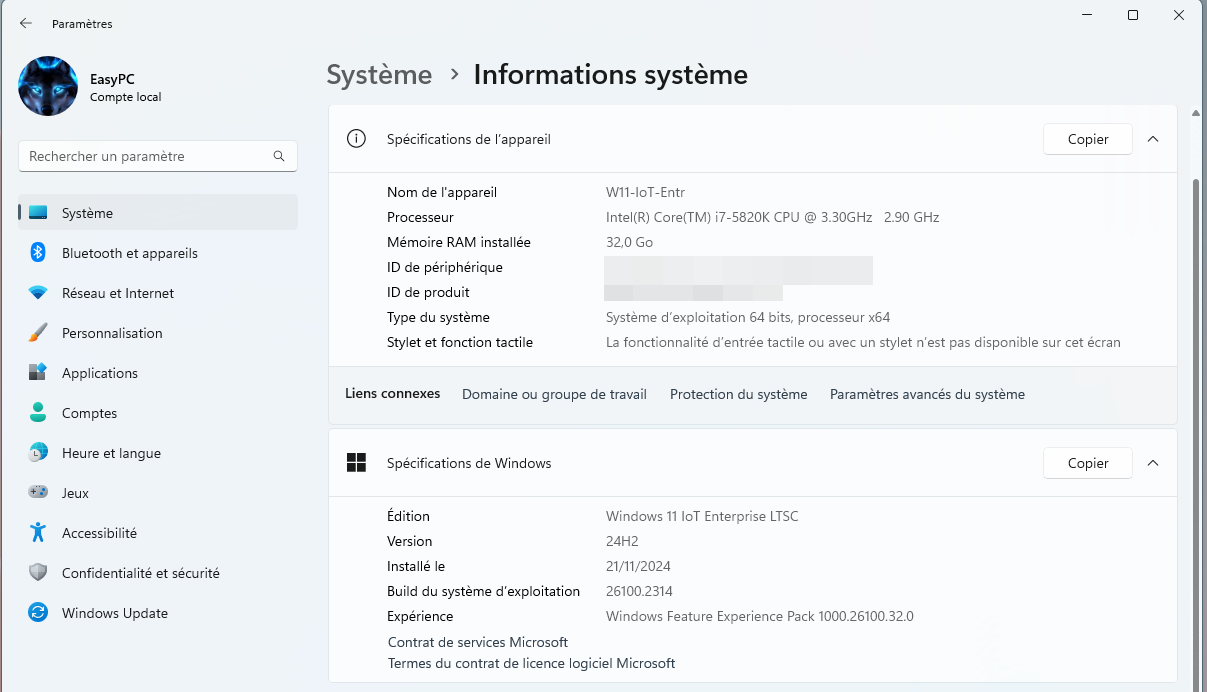Open Protection du système link

pyautogui.click(x=738, y=394)
